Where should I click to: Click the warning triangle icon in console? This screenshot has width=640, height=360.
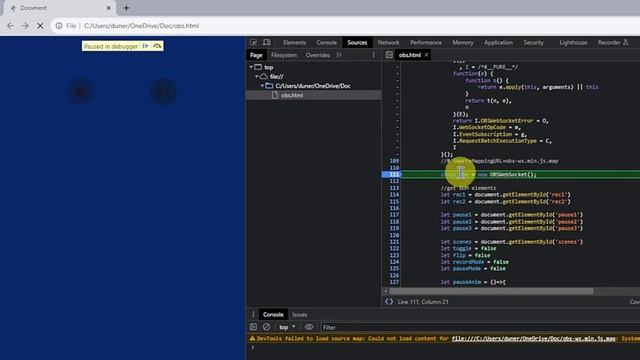coord(252,338)
